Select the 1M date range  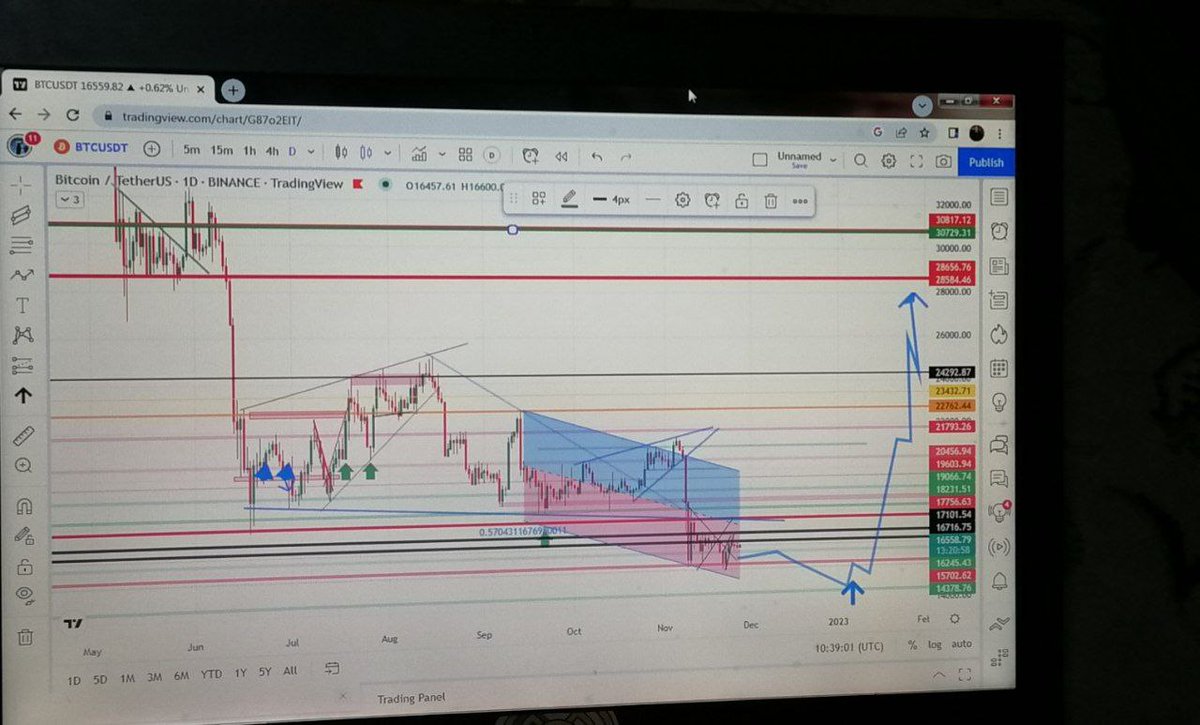tap(127, 679)
